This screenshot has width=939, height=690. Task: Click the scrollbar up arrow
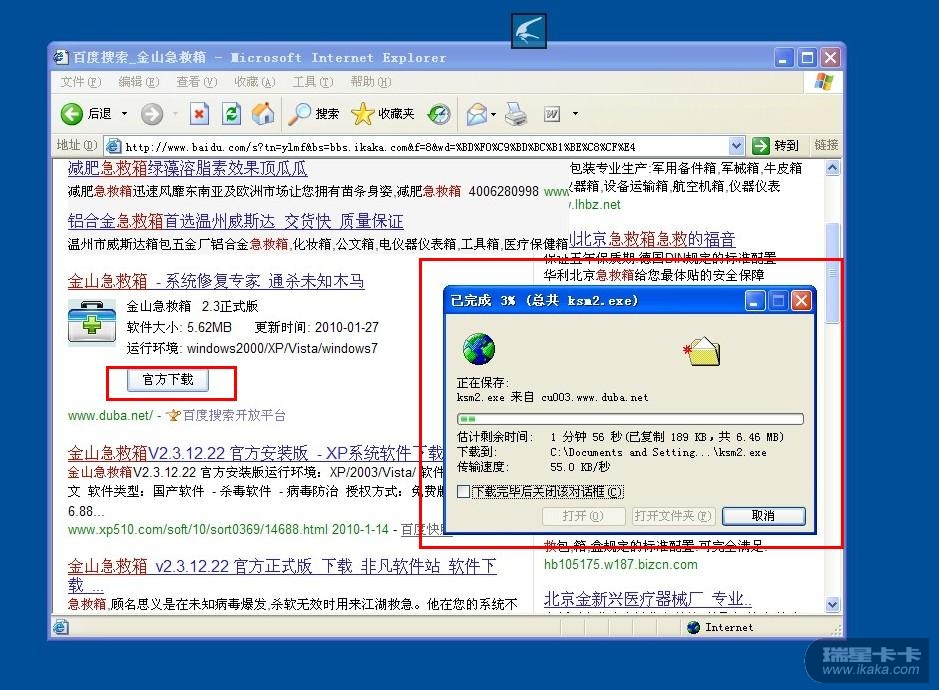[832, 168]
